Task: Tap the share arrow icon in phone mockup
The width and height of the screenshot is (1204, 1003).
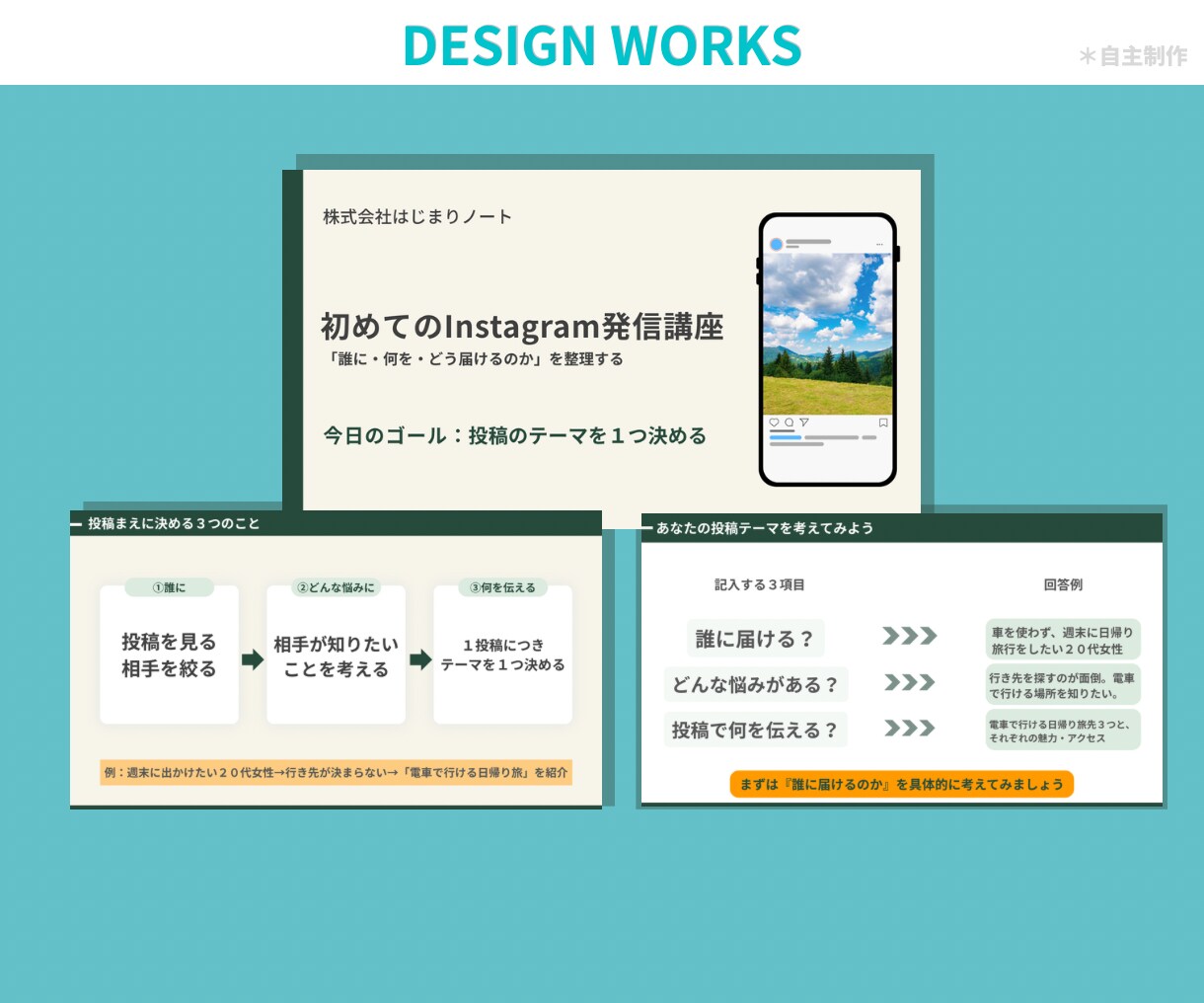Action: (x=803, y=423)
